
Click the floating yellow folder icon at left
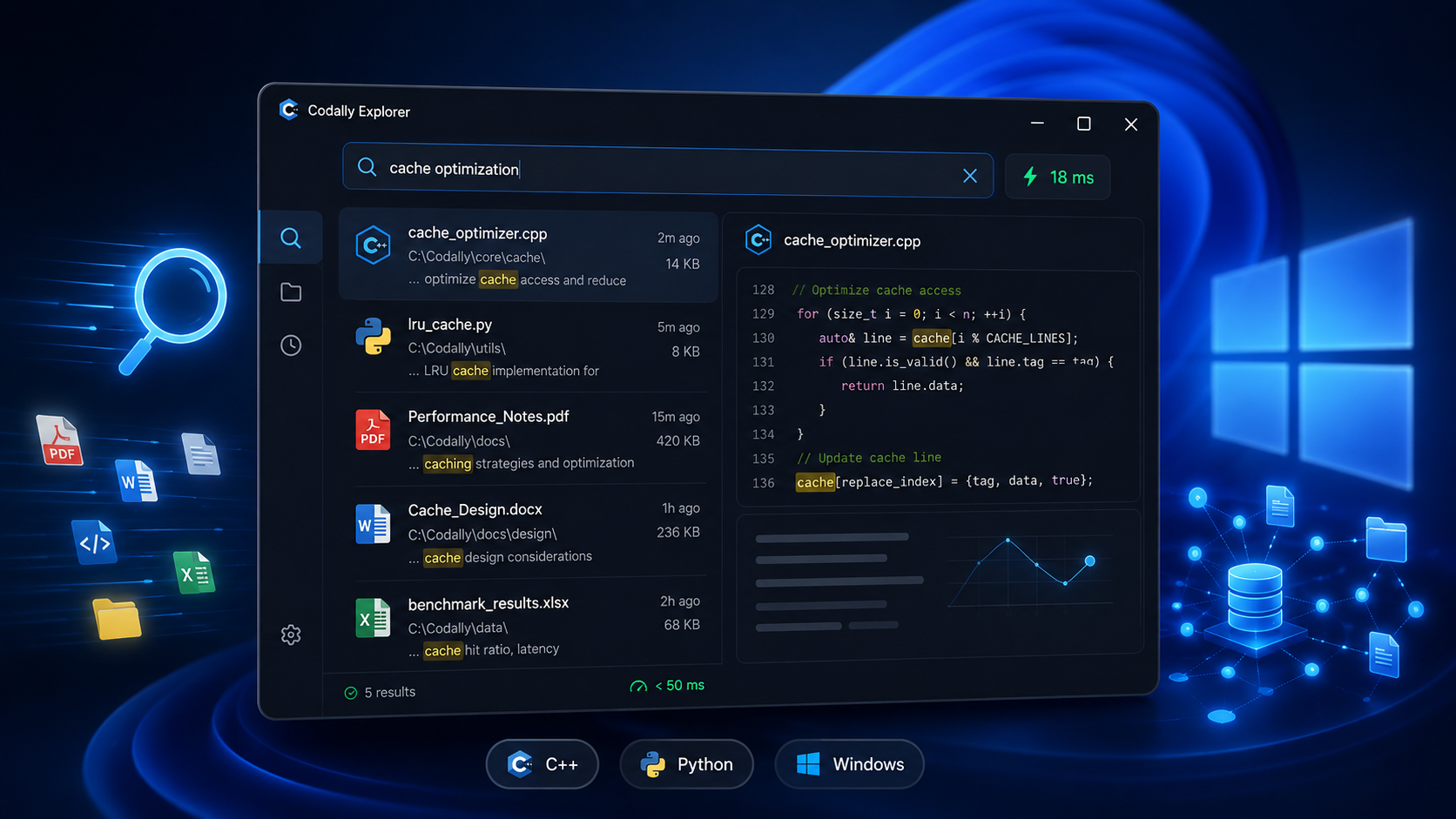coord(117,619)
